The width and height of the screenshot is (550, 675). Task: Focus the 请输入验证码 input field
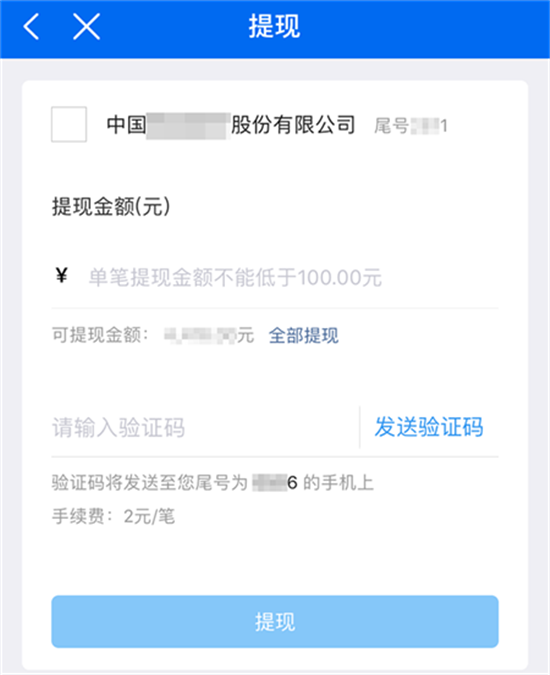[x=205, y=427]
